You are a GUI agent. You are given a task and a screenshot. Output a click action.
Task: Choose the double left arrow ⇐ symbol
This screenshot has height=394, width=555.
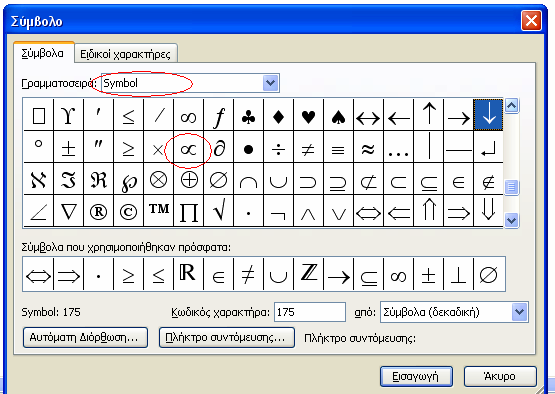point(399,211)
